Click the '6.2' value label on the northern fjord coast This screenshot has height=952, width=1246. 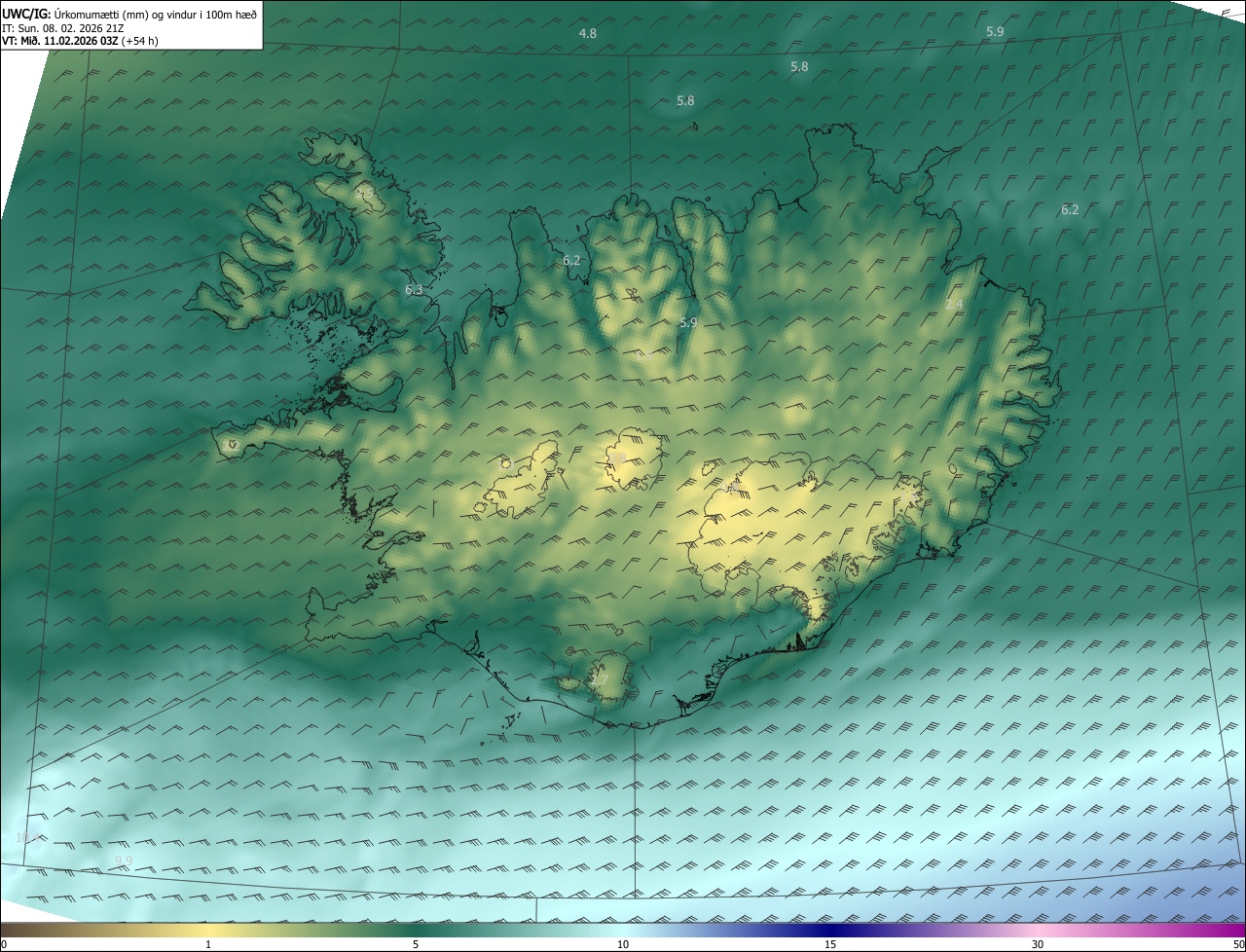571,260
